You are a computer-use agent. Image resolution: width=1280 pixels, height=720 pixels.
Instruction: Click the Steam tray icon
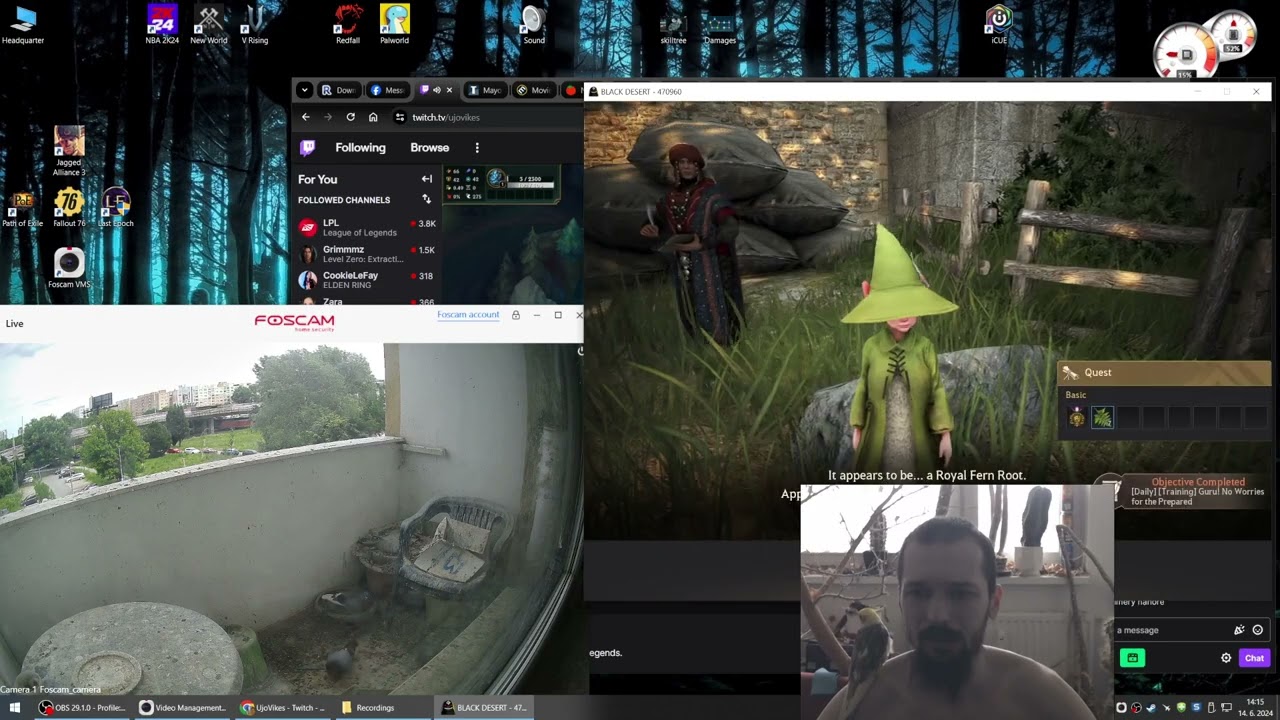coord(1151,708)
